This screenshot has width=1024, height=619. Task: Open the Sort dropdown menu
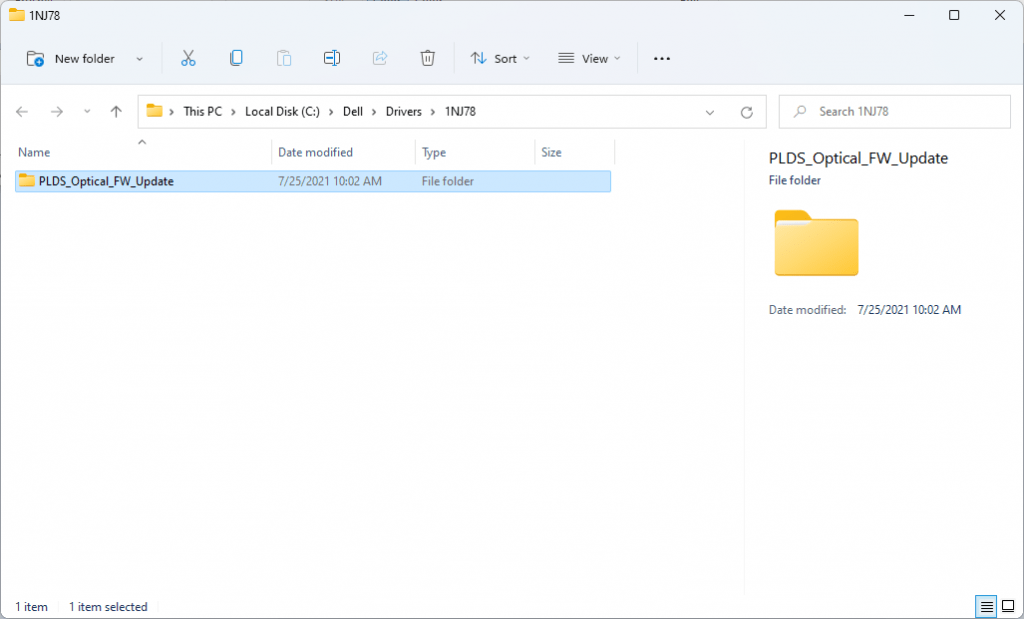(x=500, y=59)
